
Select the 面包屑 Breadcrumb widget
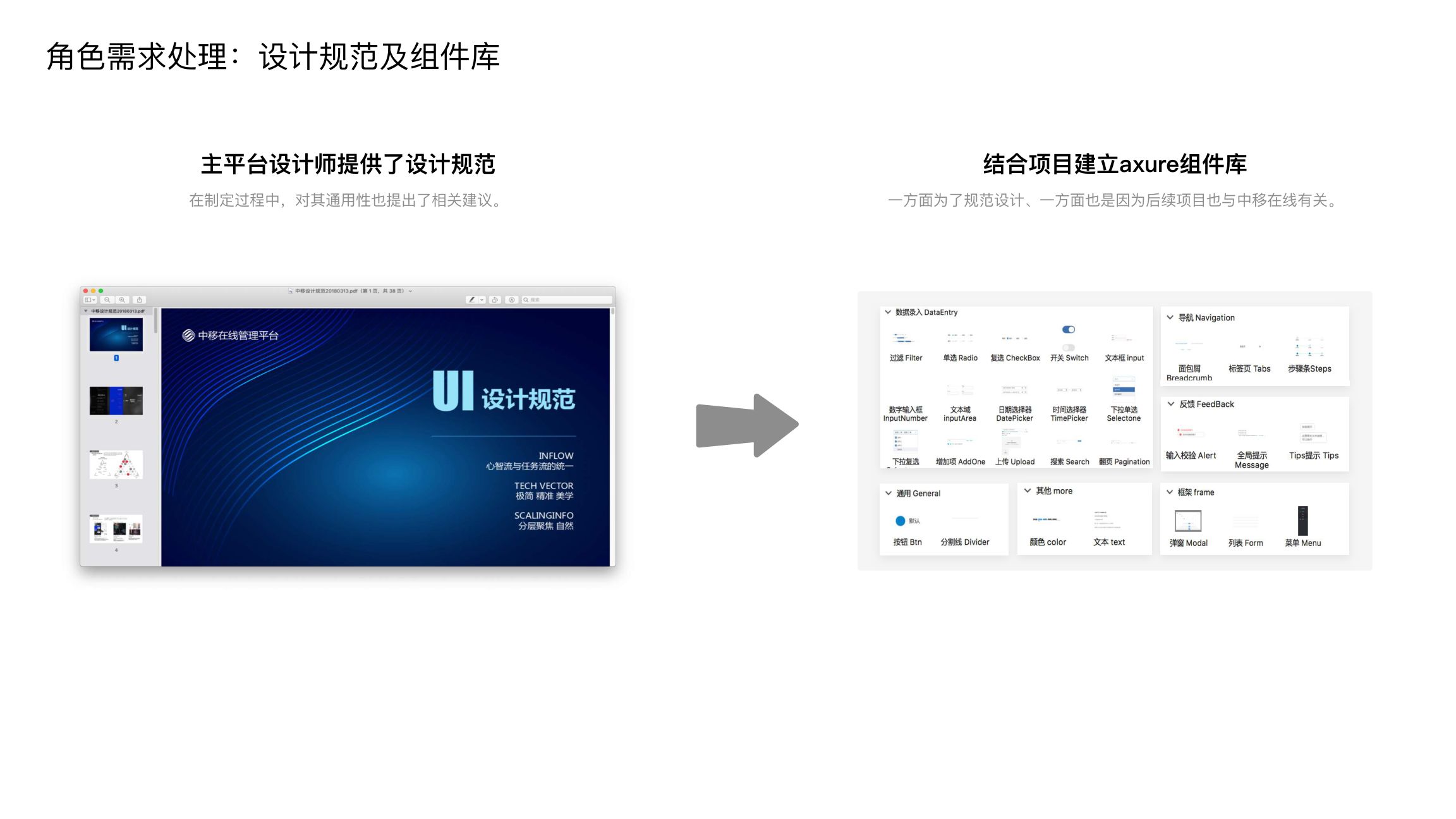(1189, 361)
